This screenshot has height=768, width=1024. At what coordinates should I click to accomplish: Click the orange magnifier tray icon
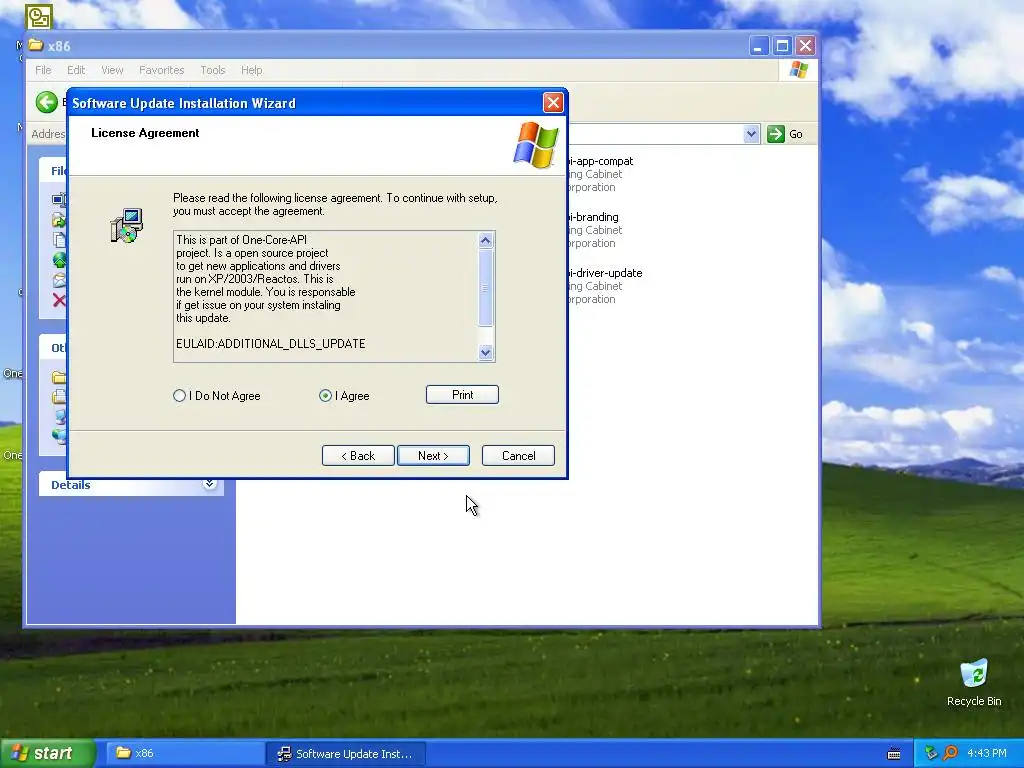coord(950,753)
